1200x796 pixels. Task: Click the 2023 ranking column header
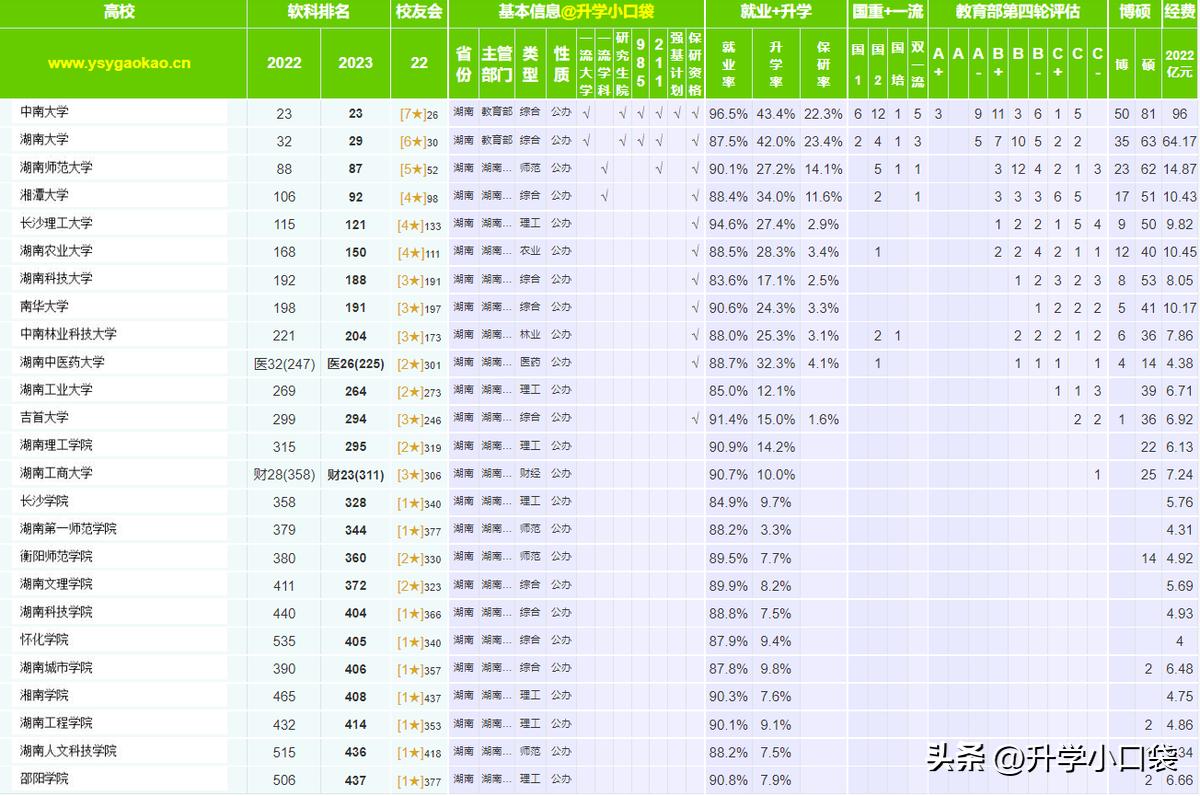(355, 63)
